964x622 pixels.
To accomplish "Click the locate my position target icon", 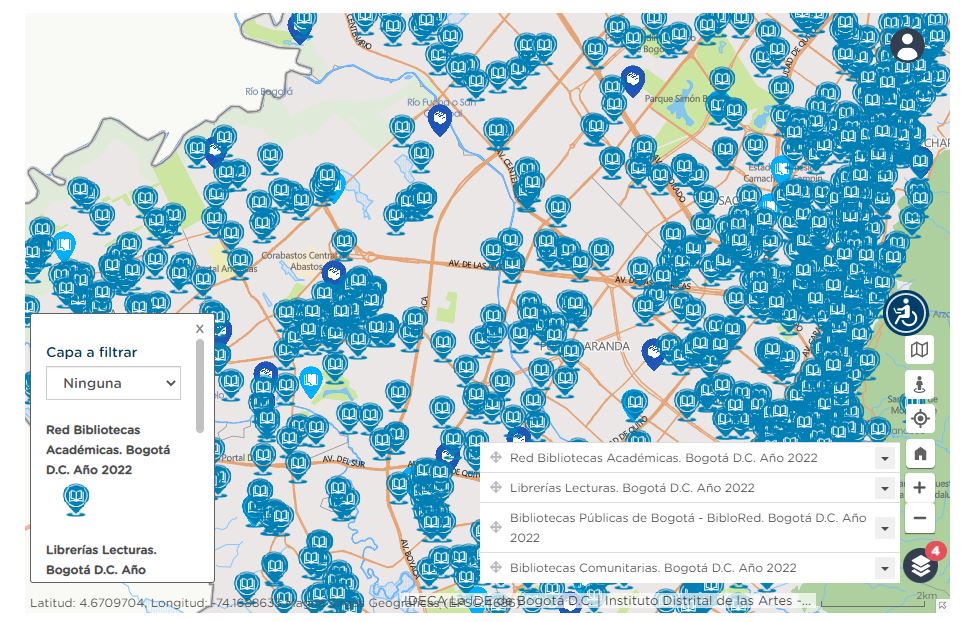I will [x=920, y=418].
